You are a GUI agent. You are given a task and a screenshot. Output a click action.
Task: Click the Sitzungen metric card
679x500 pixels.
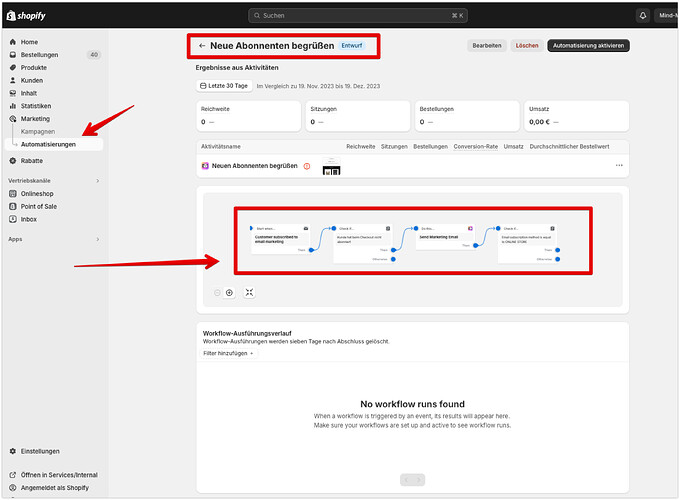[358, 116]
